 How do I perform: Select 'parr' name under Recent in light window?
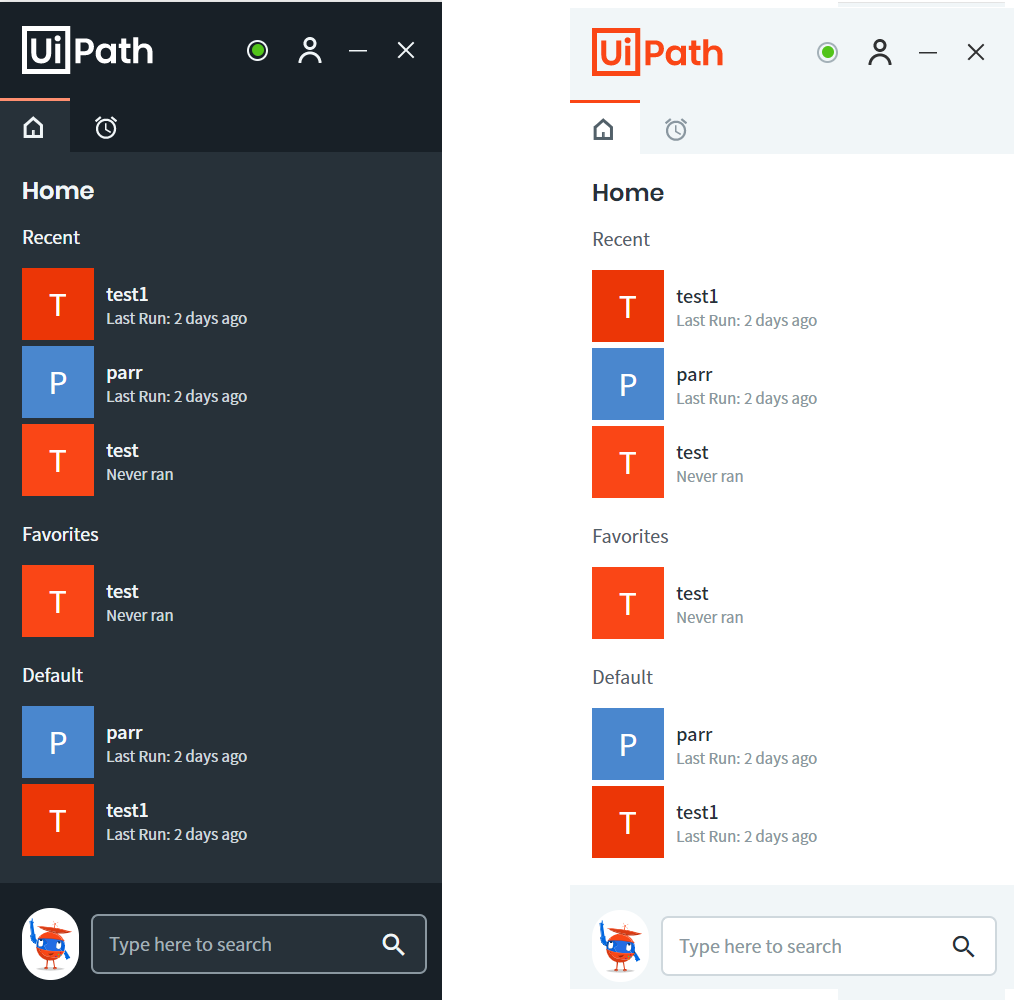tap(694, 375)
